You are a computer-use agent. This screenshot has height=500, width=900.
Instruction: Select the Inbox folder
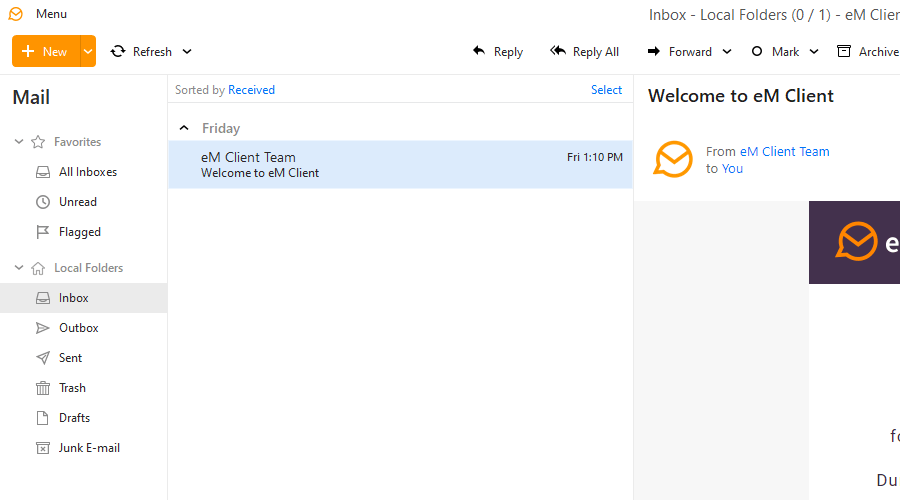tap(84, 298)
